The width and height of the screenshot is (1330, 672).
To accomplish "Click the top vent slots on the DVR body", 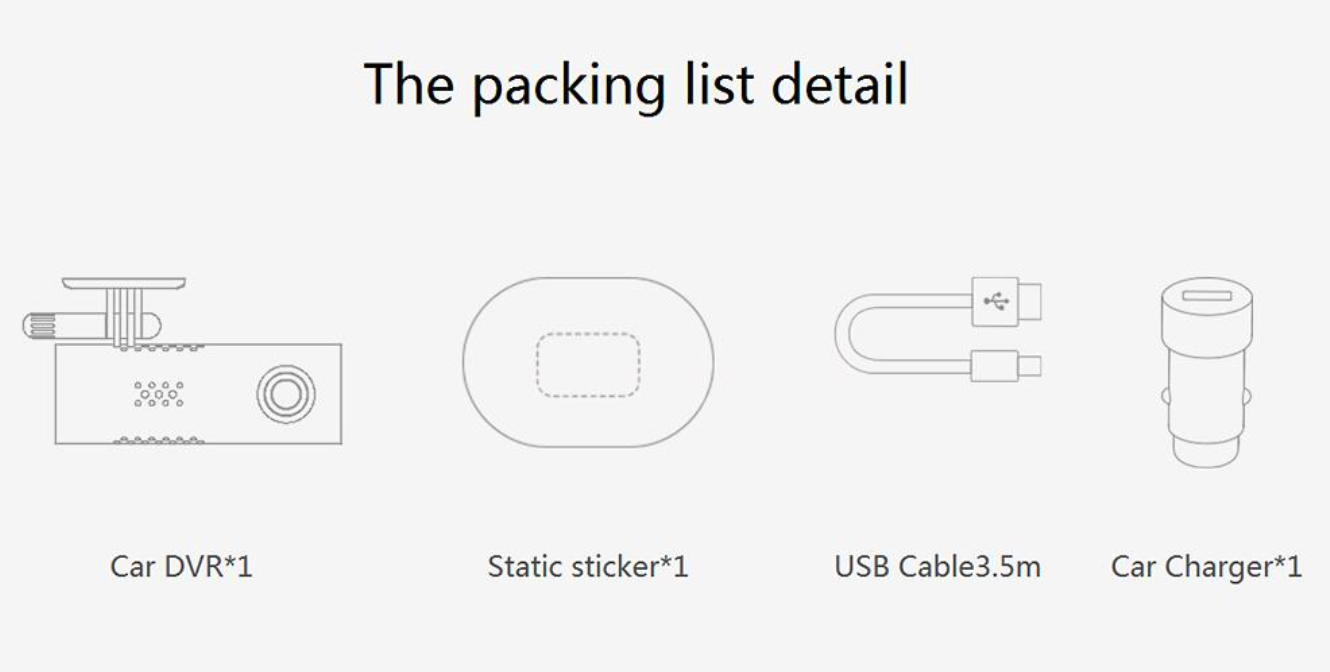I will (160, 348).
